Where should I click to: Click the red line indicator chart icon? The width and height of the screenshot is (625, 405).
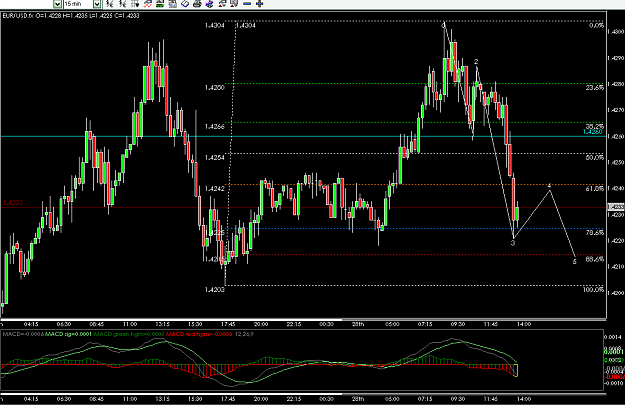pyautogui.click(x=147, y=4)
